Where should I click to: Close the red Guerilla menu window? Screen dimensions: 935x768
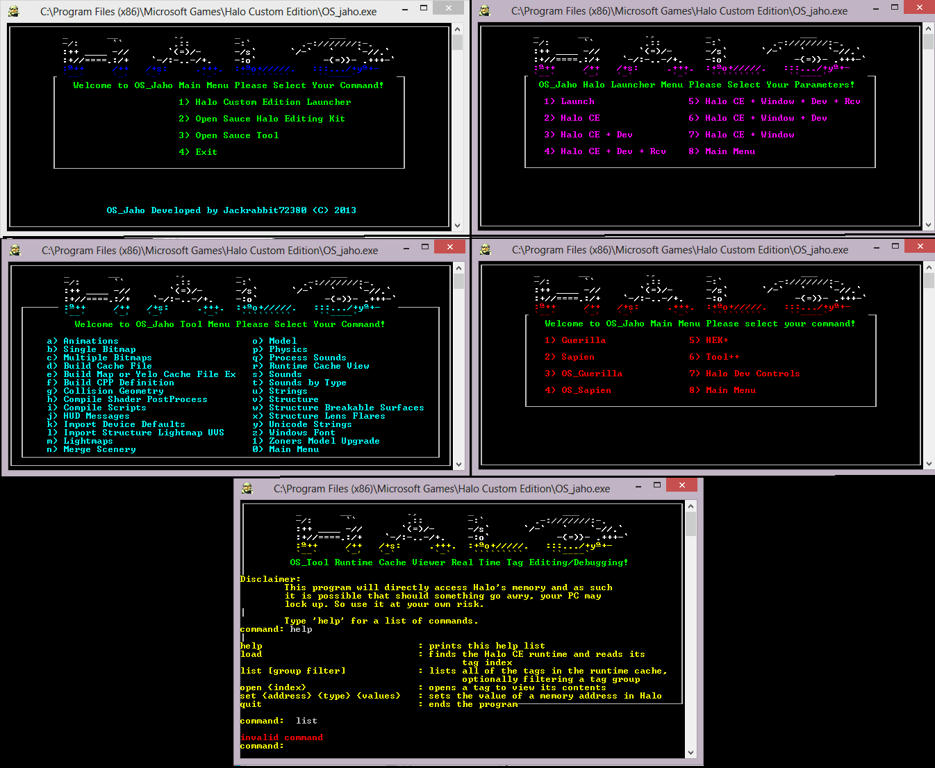920,246
